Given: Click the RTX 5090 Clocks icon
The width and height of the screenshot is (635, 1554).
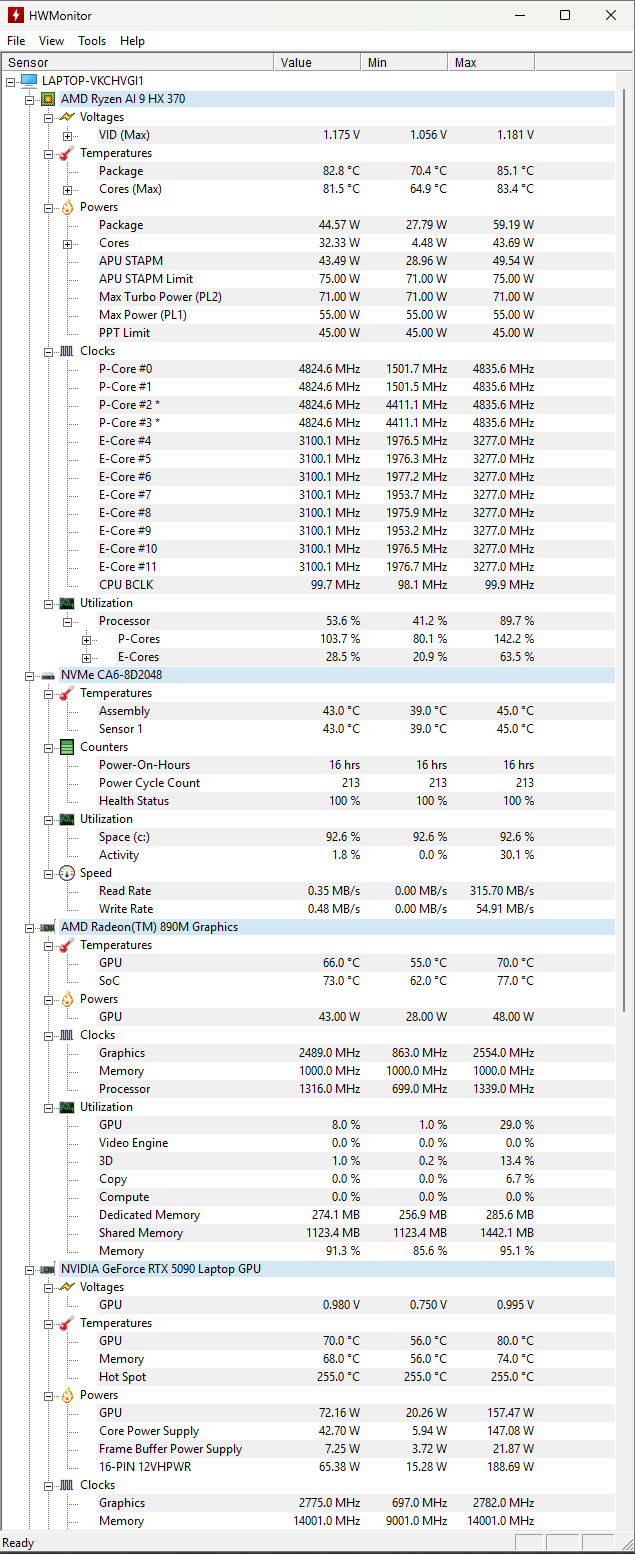Looking at the screenshot, I should pyautogui.click(x=67, y=1485).
